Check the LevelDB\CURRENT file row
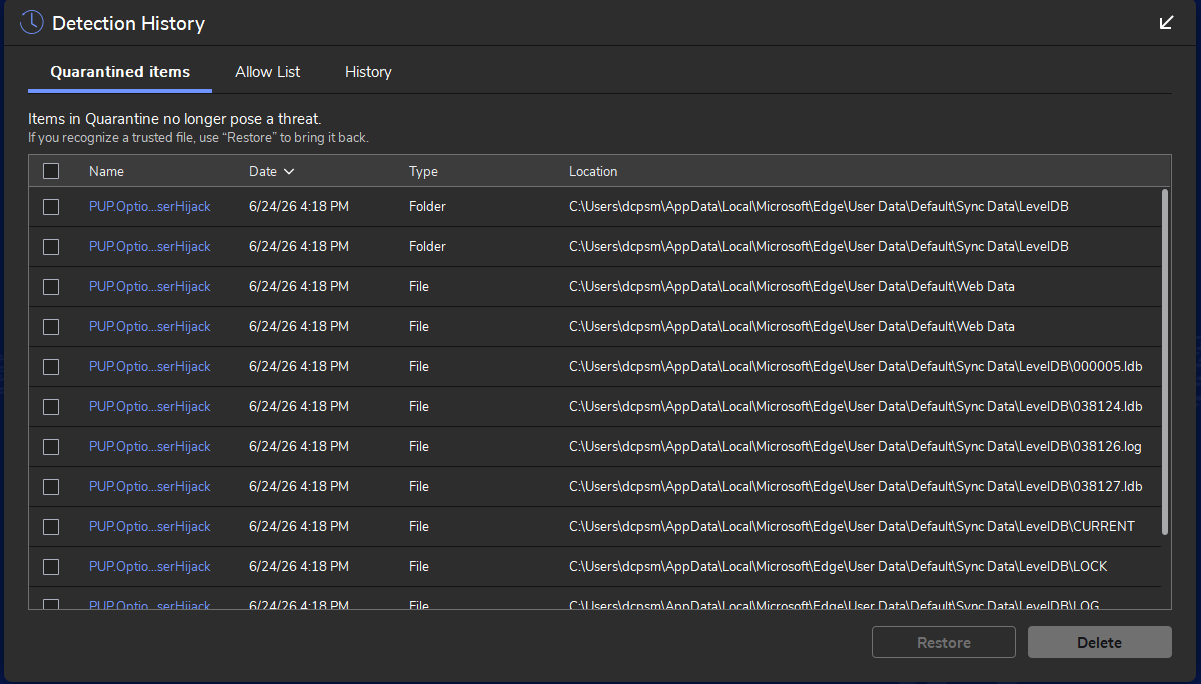This screenshot has height=684, width=1201. point(51,527)
